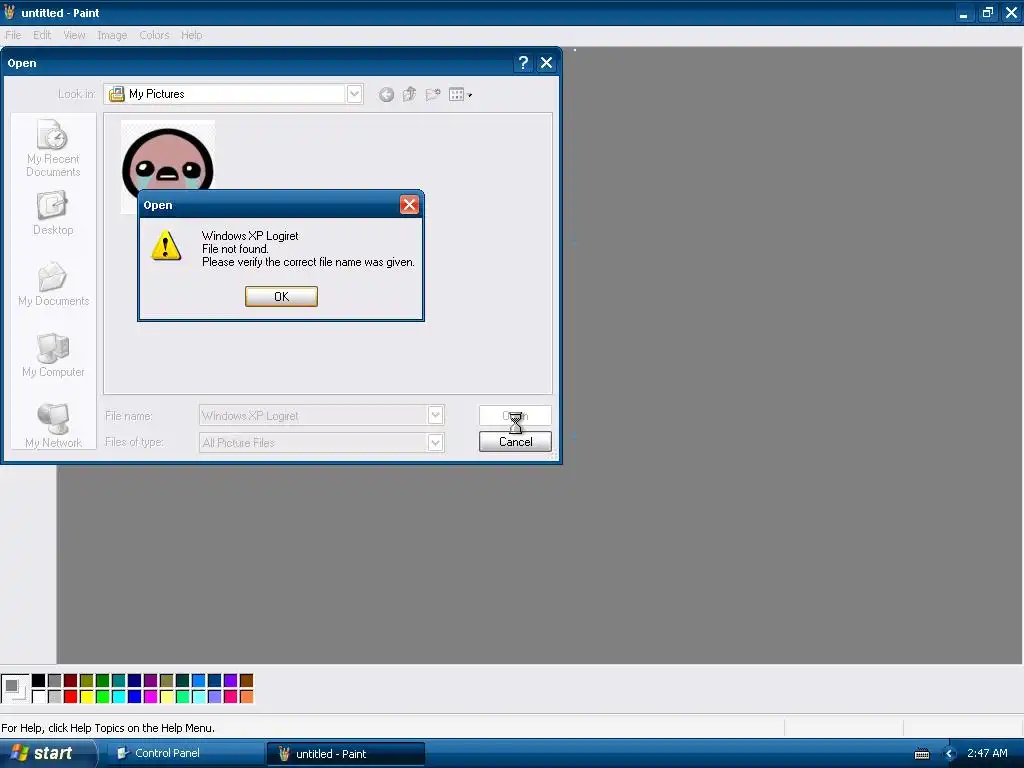Click OK in the file not found dialog
This screenshot has width=1024, height=768.
[x=281, y=296]
